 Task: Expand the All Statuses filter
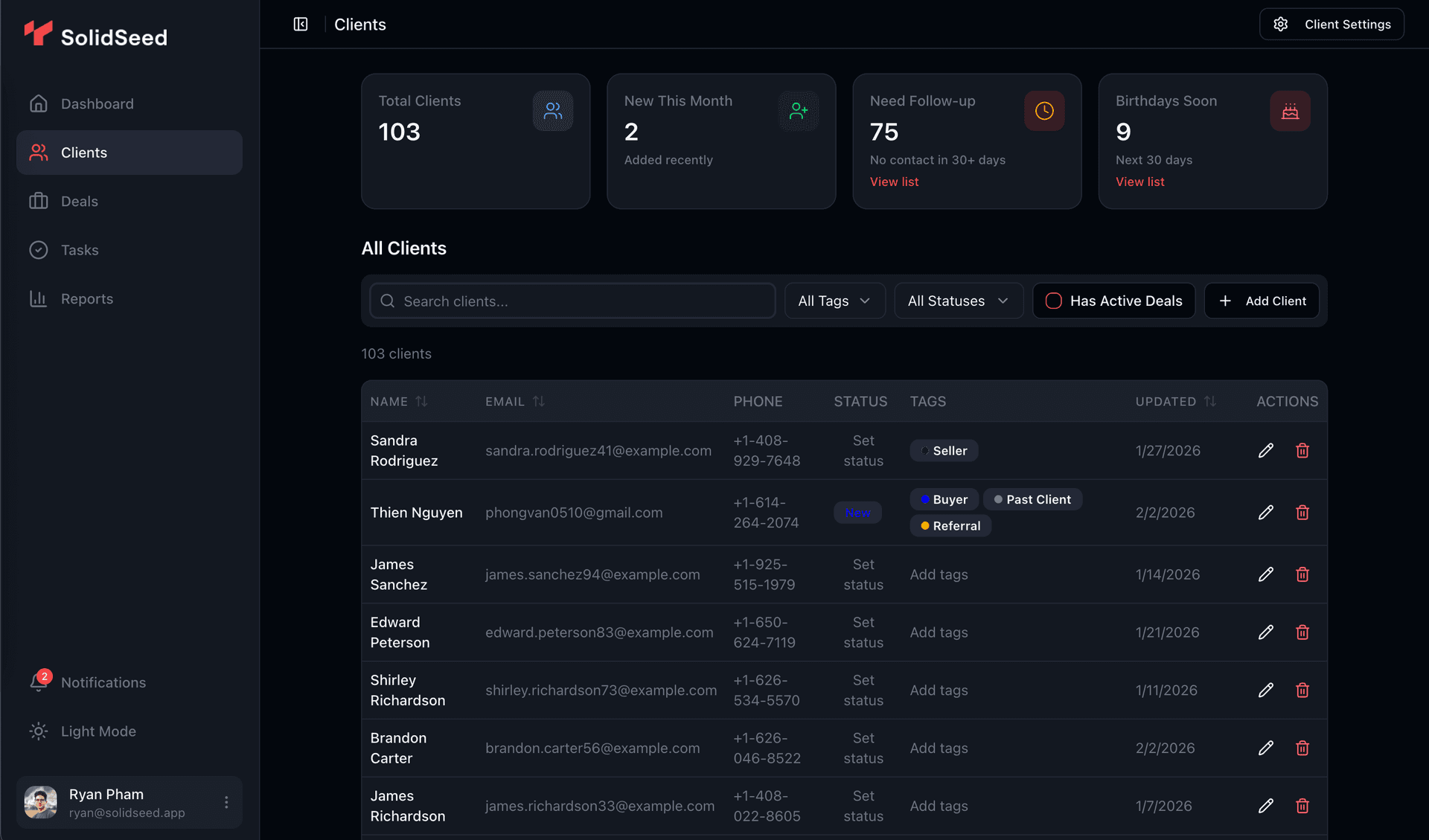click(x=958, y=301)
